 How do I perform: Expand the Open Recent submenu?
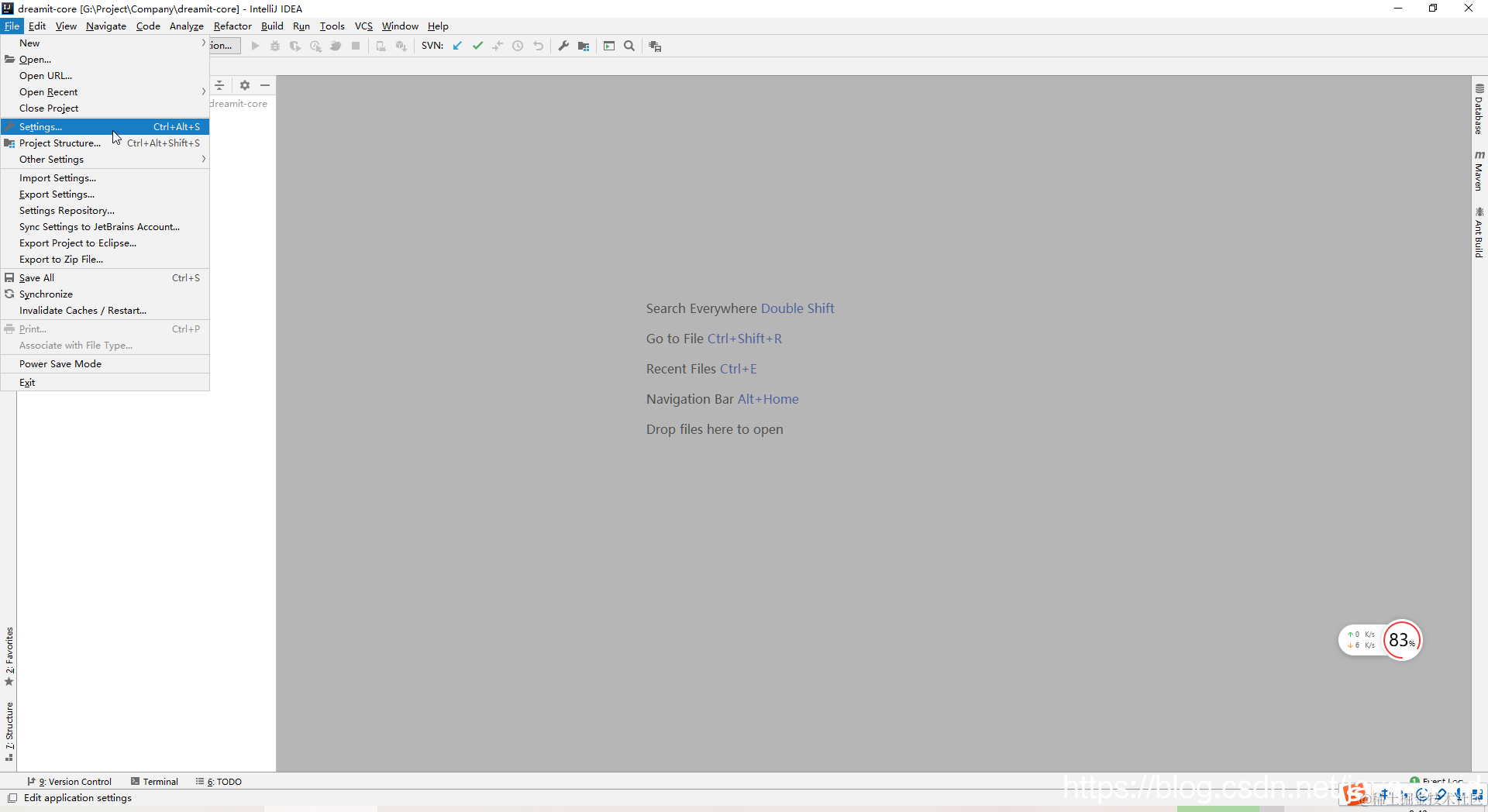[x=105, y=92]
